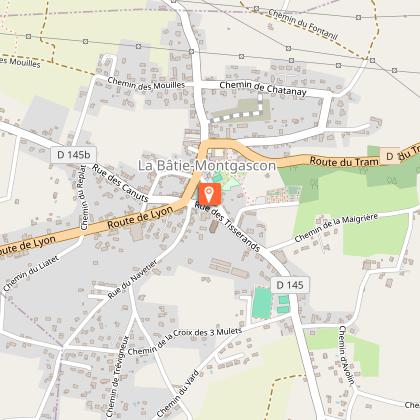The image size is (420, 420).
Task: Select the Chemin de la Maigrière label
Action: pos(336,228)
